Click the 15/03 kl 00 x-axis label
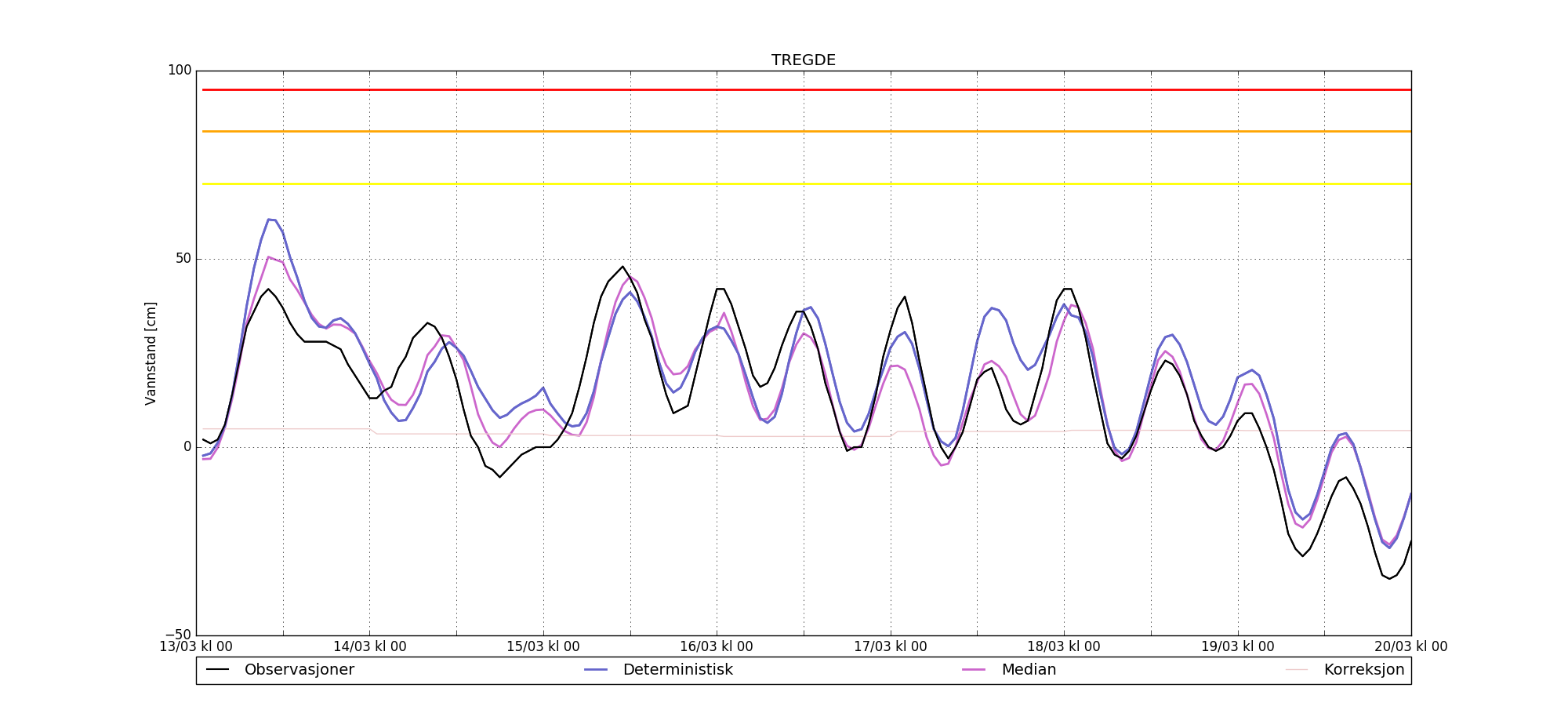The image size is (1568, 706). click(x=543, y=647)
